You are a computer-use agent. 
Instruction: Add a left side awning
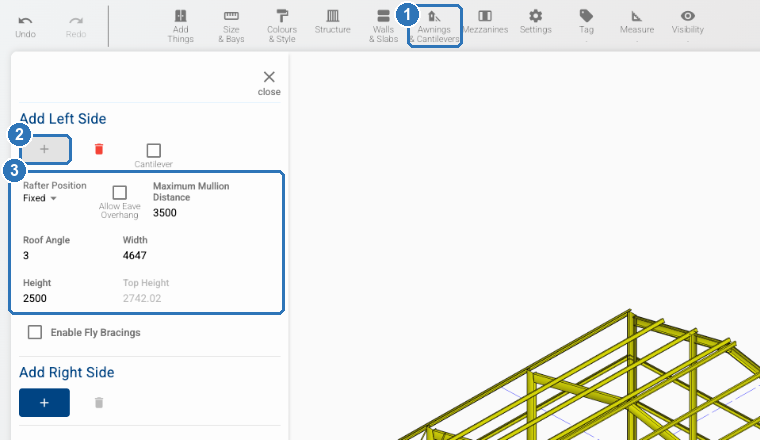45,149
